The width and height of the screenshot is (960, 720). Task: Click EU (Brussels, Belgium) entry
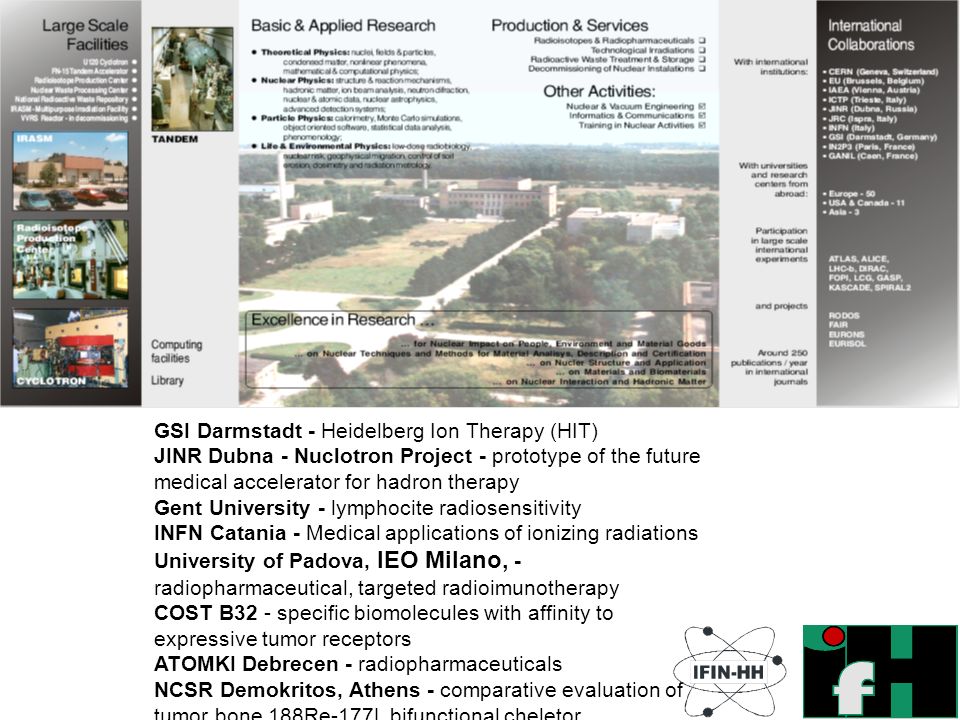(876, 81)
